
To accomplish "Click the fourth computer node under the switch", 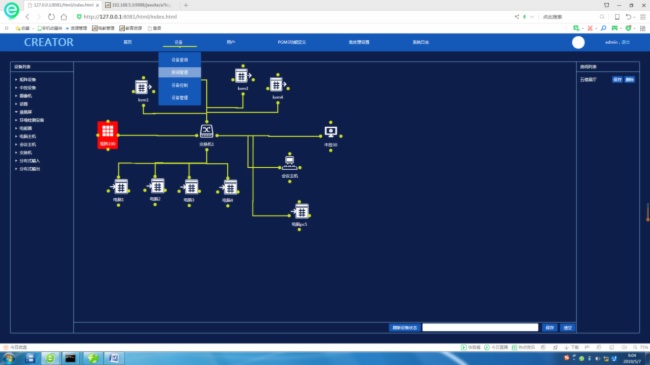I will pyautogui.click(x=229, y=187).
